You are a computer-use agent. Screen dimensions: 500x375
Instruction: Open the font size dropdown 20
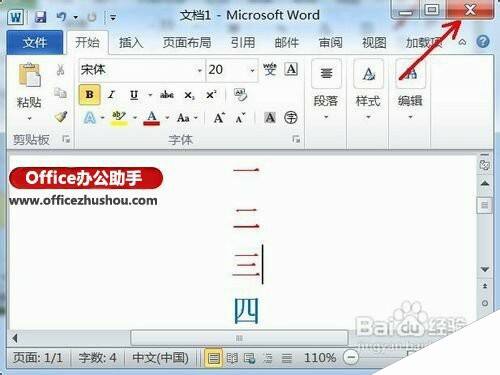pyautogui.click(x=252, y=70)
